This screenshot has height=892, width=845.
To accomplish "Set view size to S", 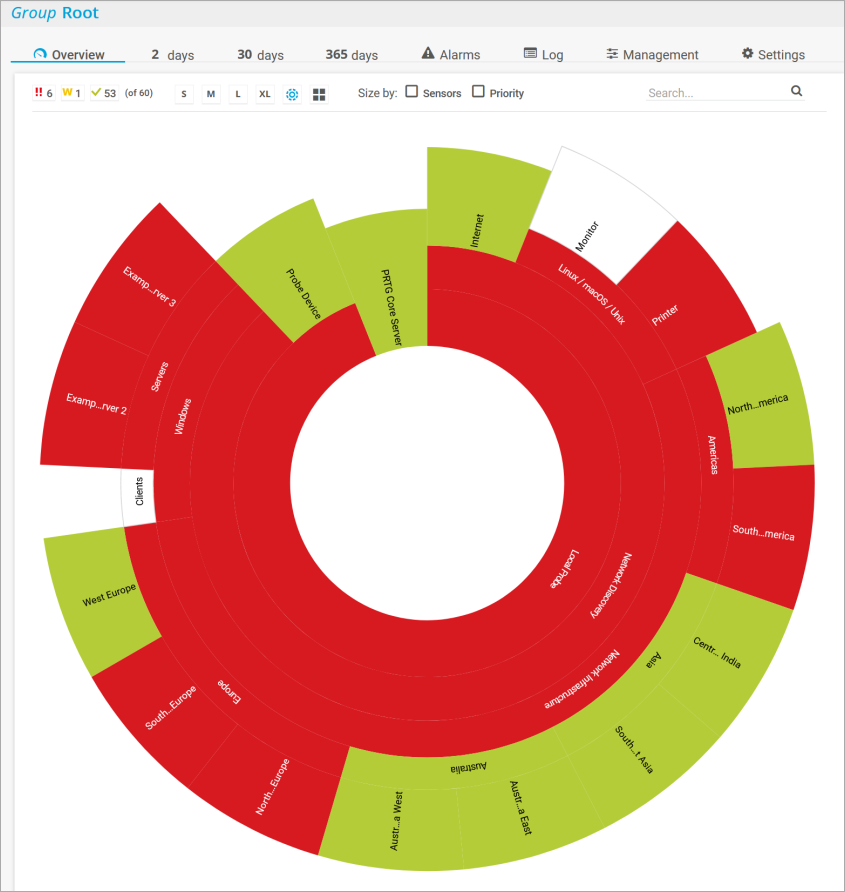I will click(x=184, y=94).
